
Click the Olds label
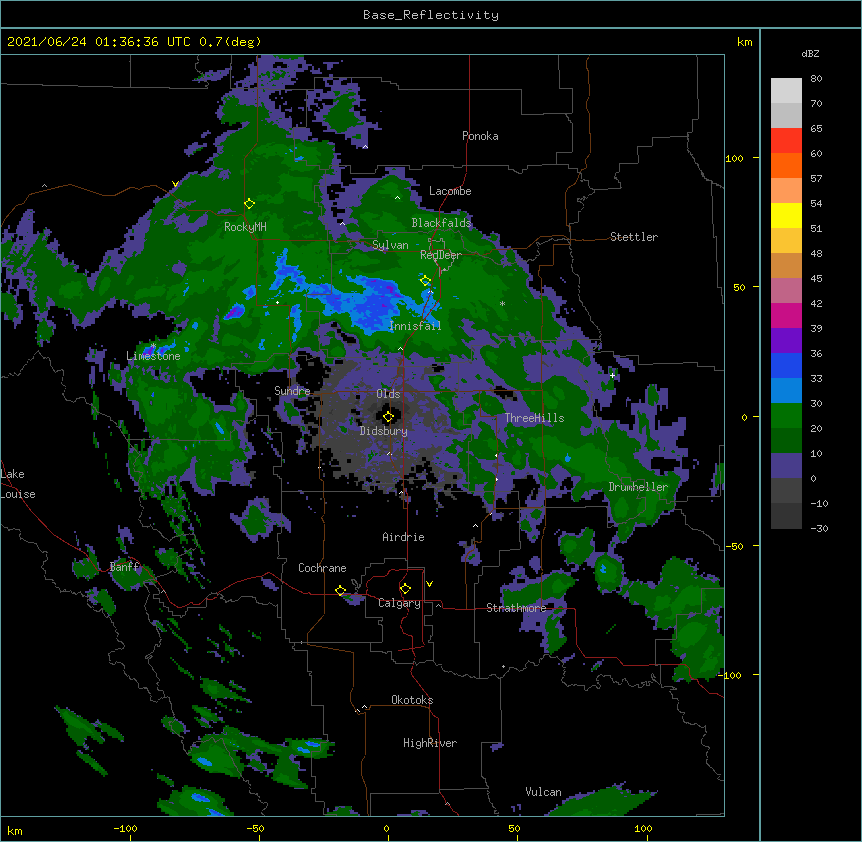[388, 394]
